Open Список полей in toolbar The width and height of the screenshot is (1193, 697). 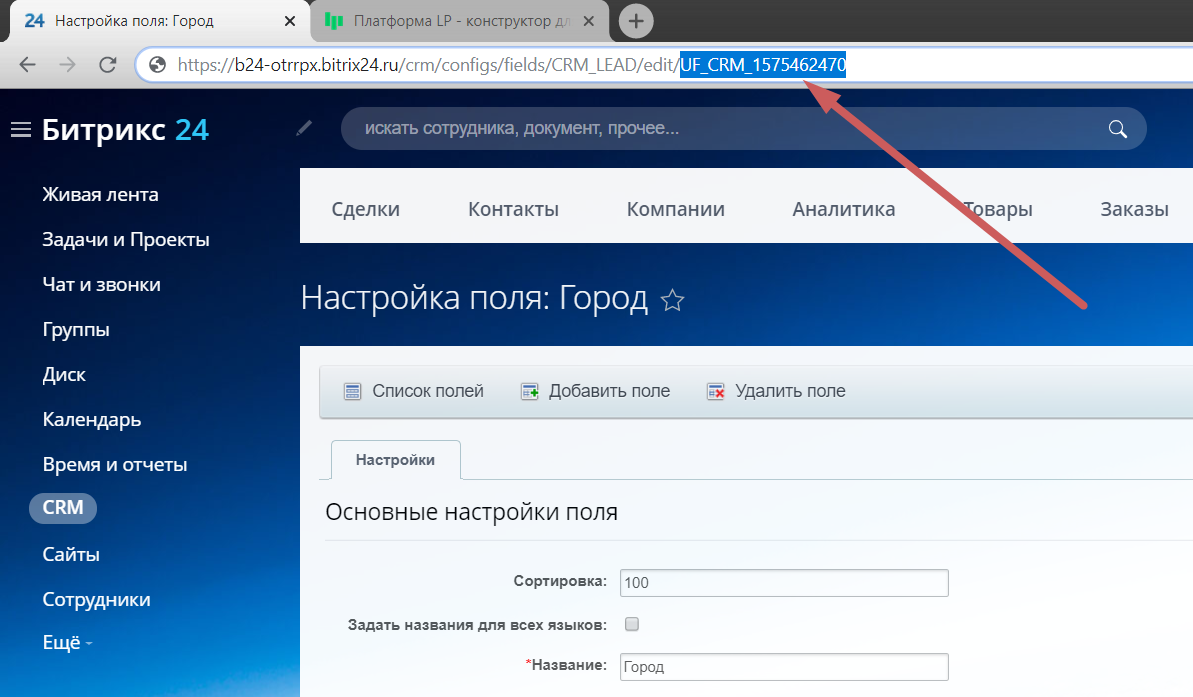[414, 391]
